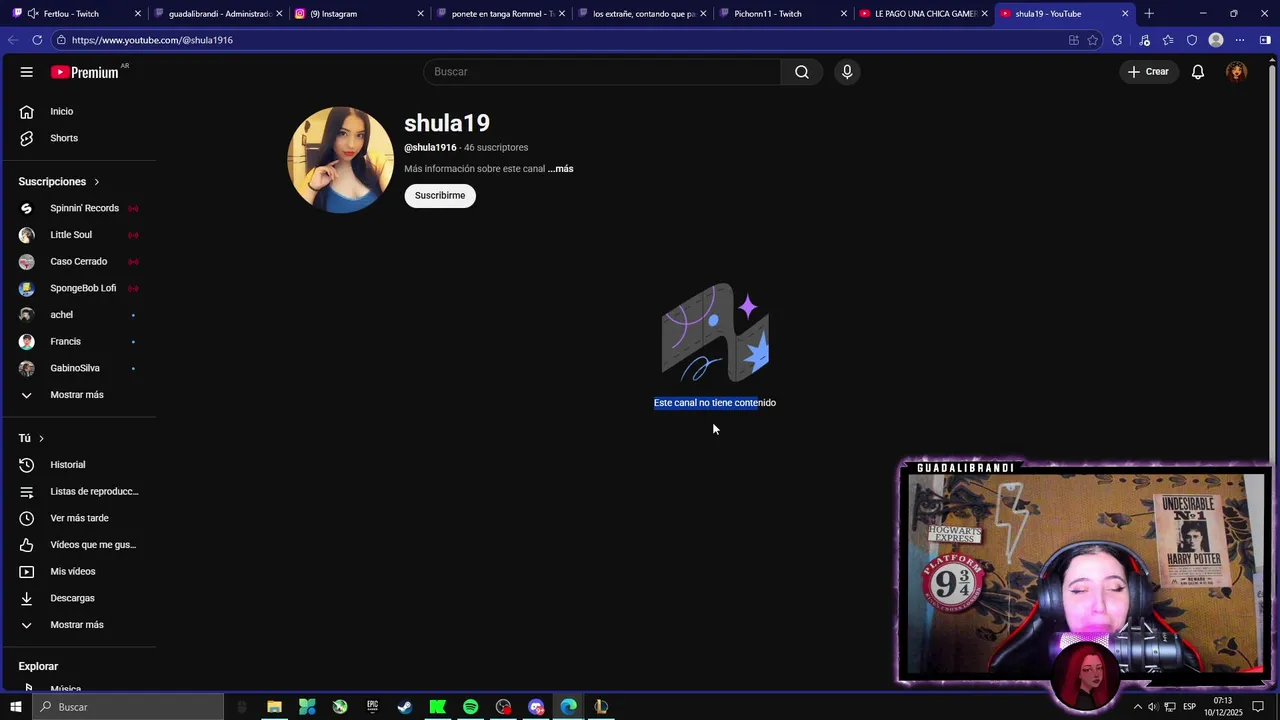This screenshot has width=1280, height=720.
Task: Open League of Legends from taskbar
Action: 601,707
